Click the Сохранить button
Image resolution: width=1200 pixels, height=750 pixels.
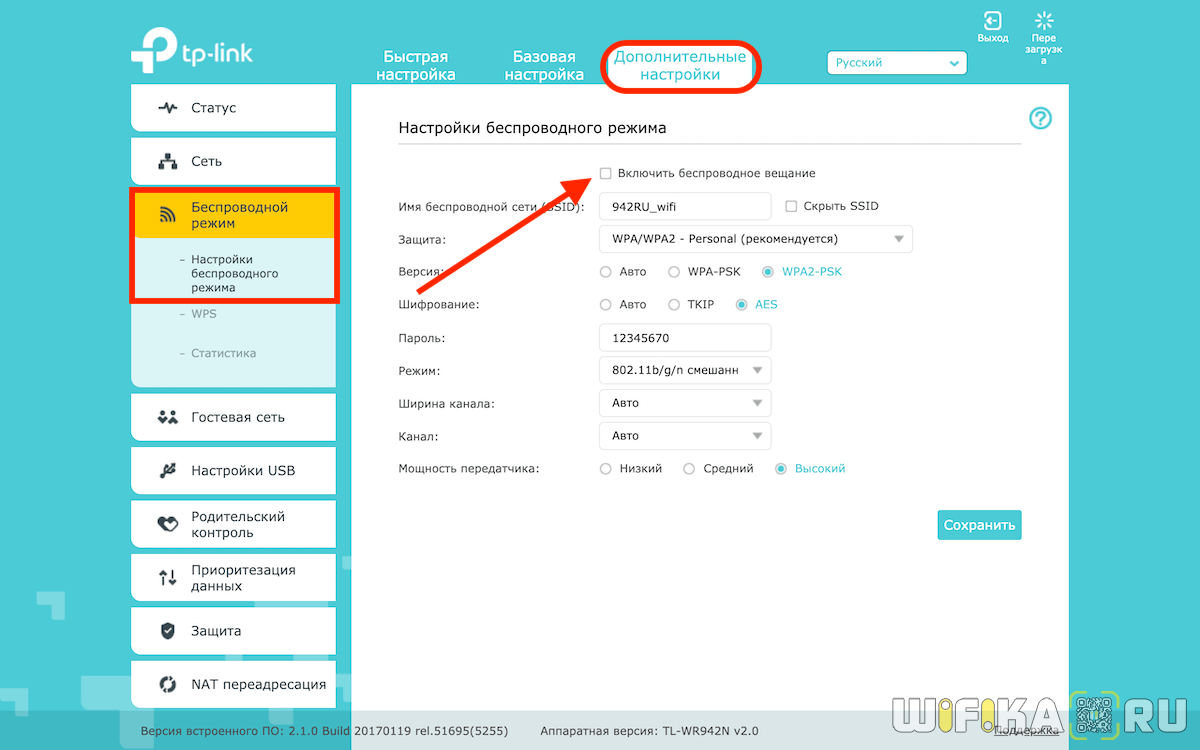(980, 525)
